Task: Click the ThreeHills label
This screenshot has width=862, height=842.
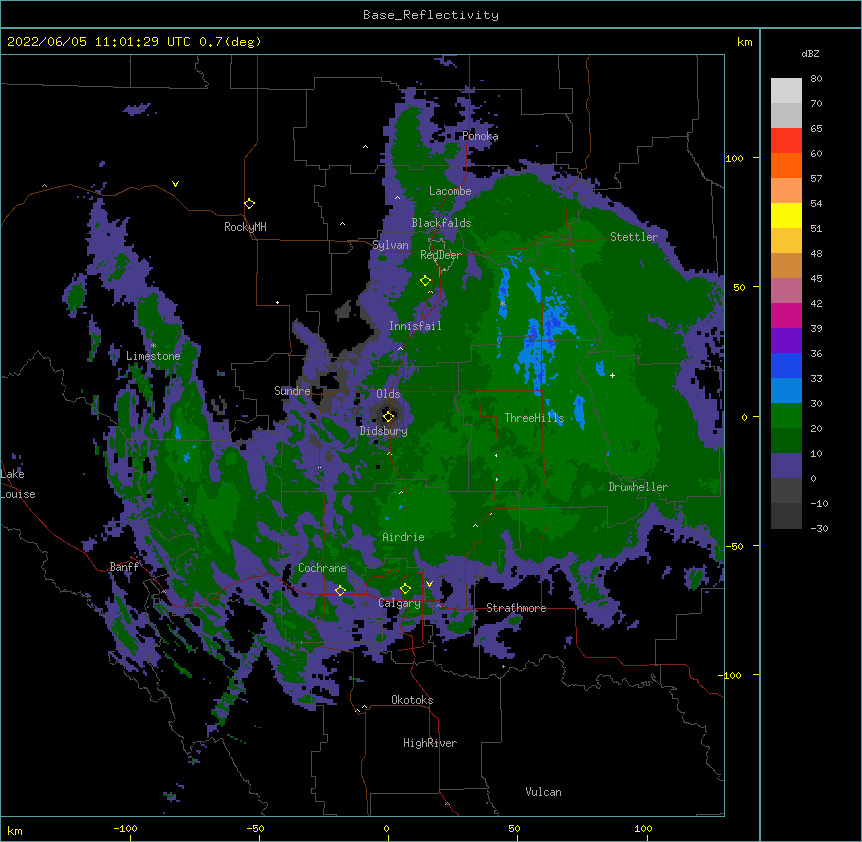Action: [x=534, y=418]
